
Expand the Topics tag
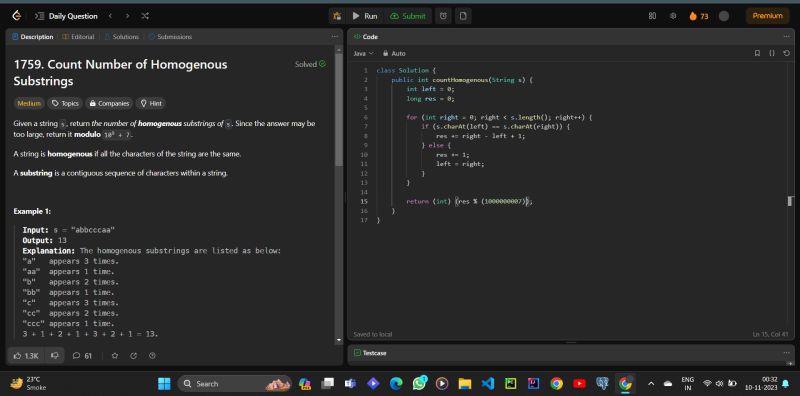65,104
